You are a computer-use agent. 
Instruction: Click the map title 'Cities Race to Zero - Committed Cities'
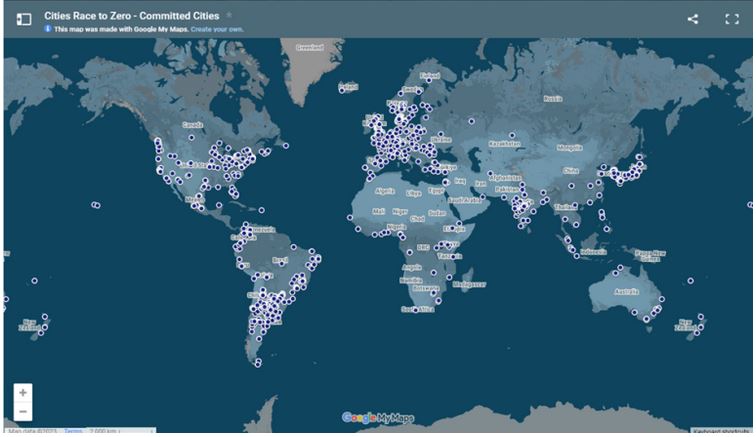[133, 17]
